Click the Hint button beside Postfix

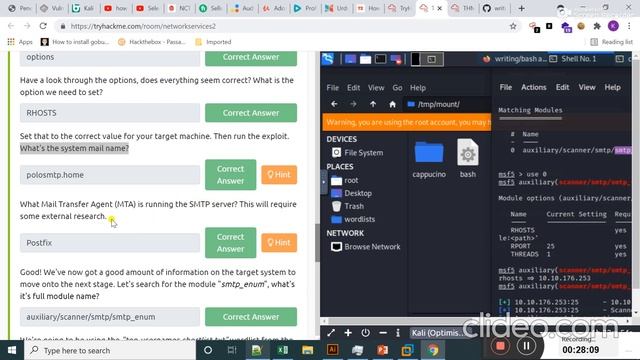[279, 242]
